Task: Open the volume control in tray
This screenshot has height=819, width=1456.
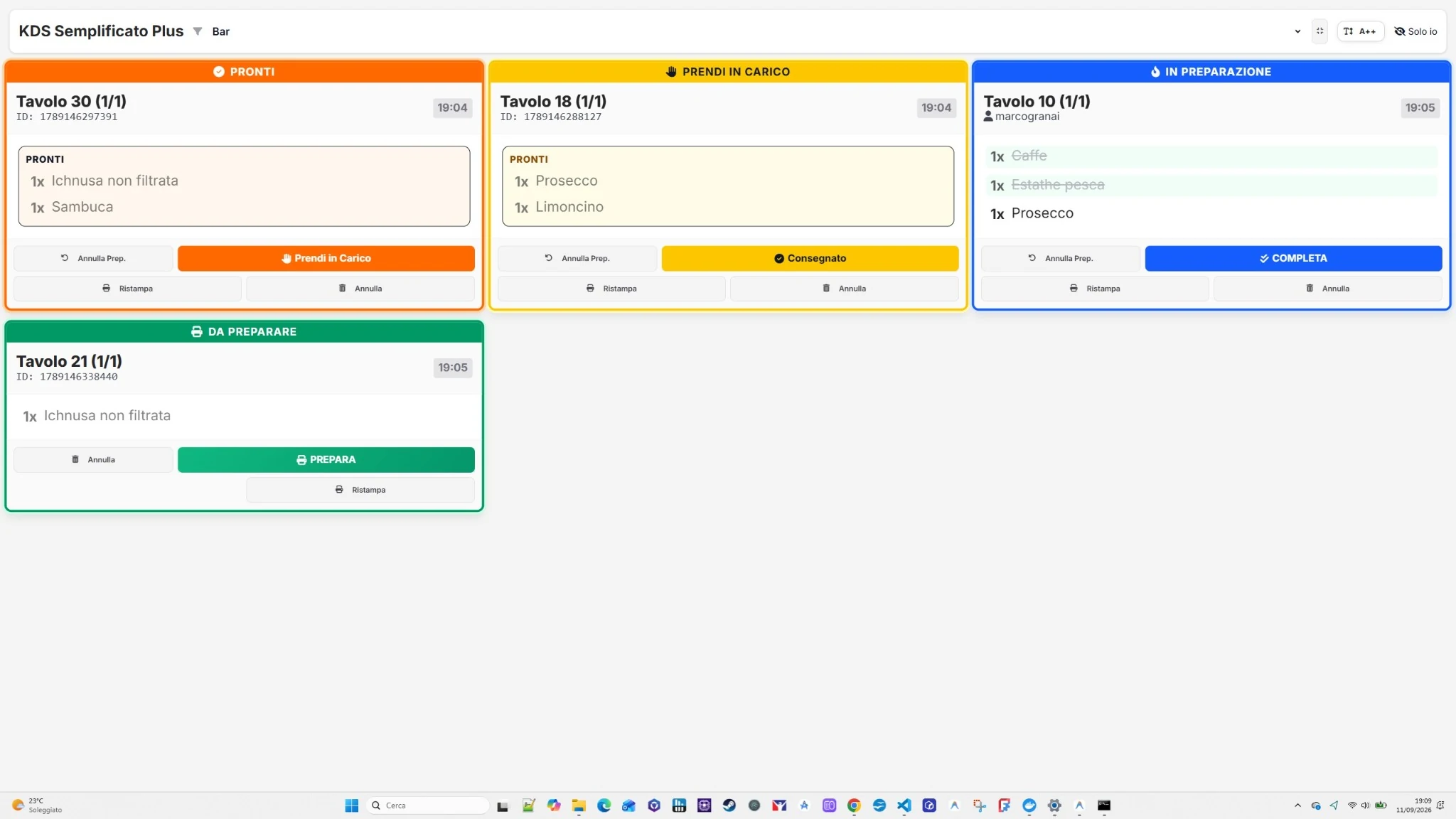Action: (1366, 805)
